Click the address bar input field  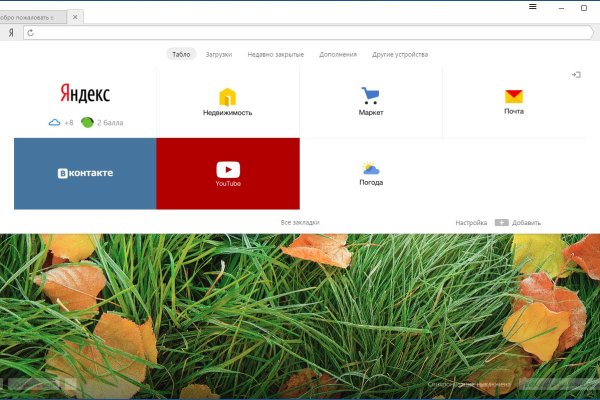(x=300, y=33)
